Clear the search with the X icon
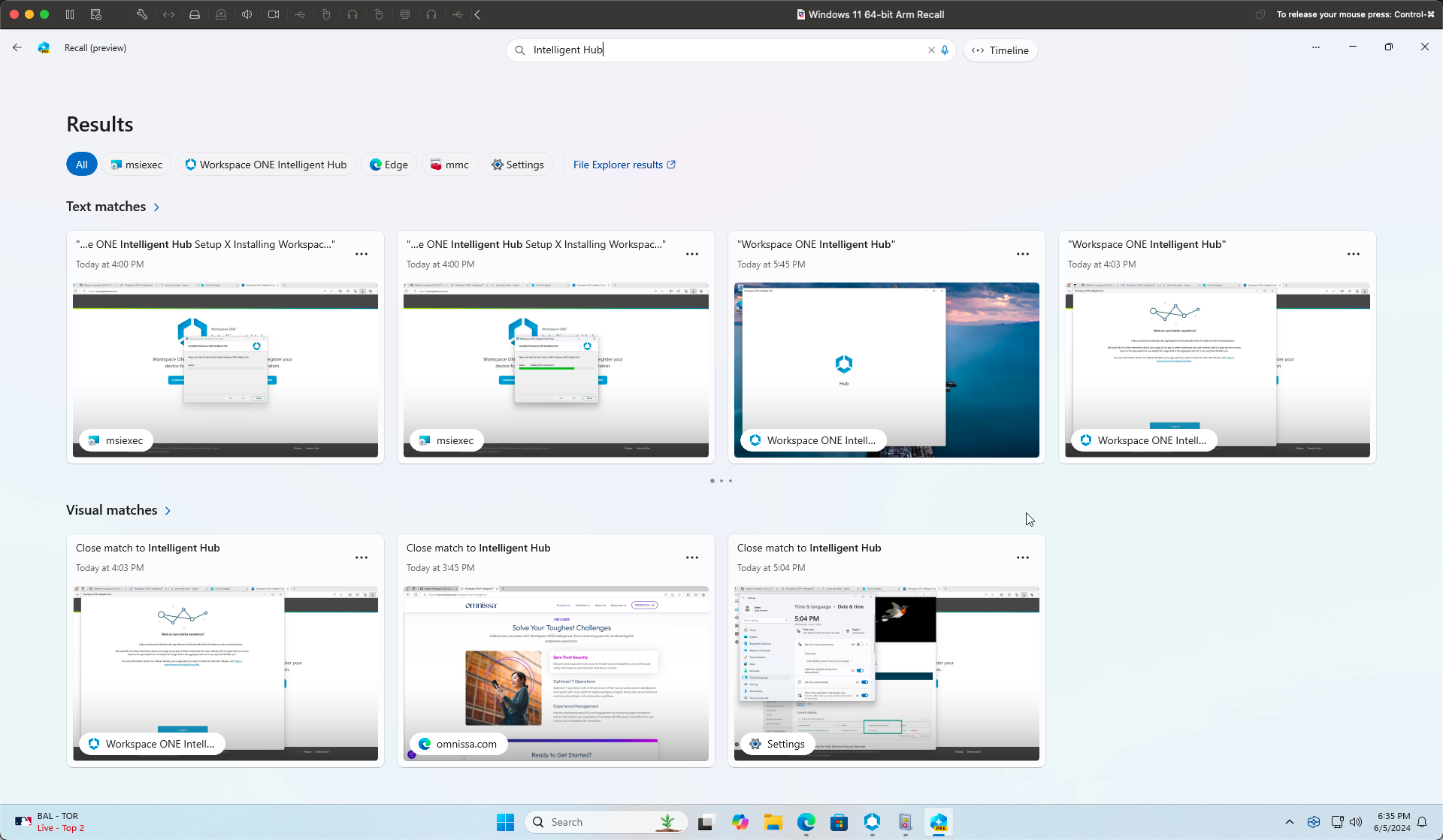This screenshot has width=1443, height=840. pyautogui.click(x=930, y=50)
